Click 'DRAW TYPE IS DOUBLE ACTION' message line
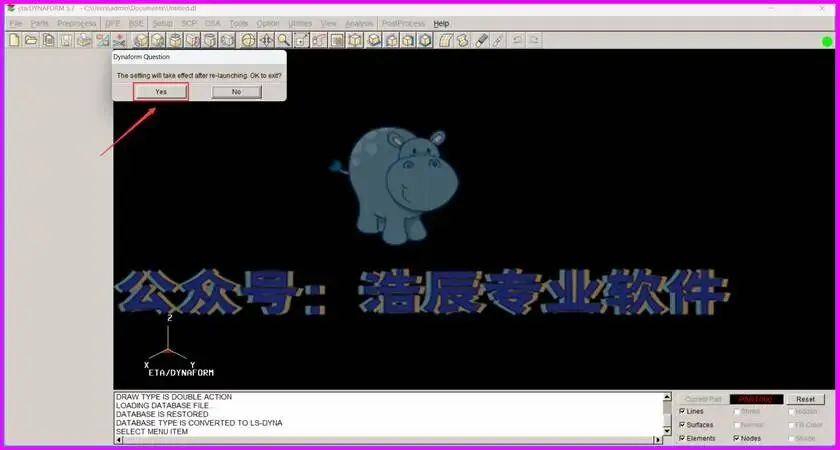This screenshot has width=840, height=450. point(174,397)
